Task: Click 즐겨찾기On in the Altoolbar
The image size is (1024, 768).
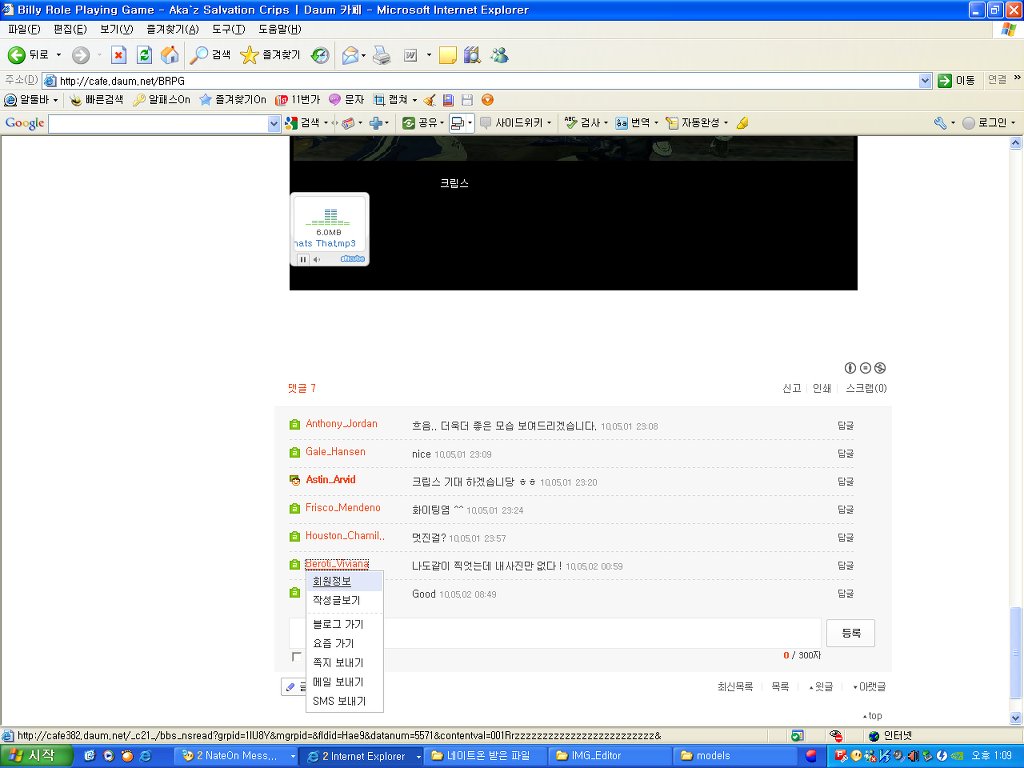Action: [233, 100]
